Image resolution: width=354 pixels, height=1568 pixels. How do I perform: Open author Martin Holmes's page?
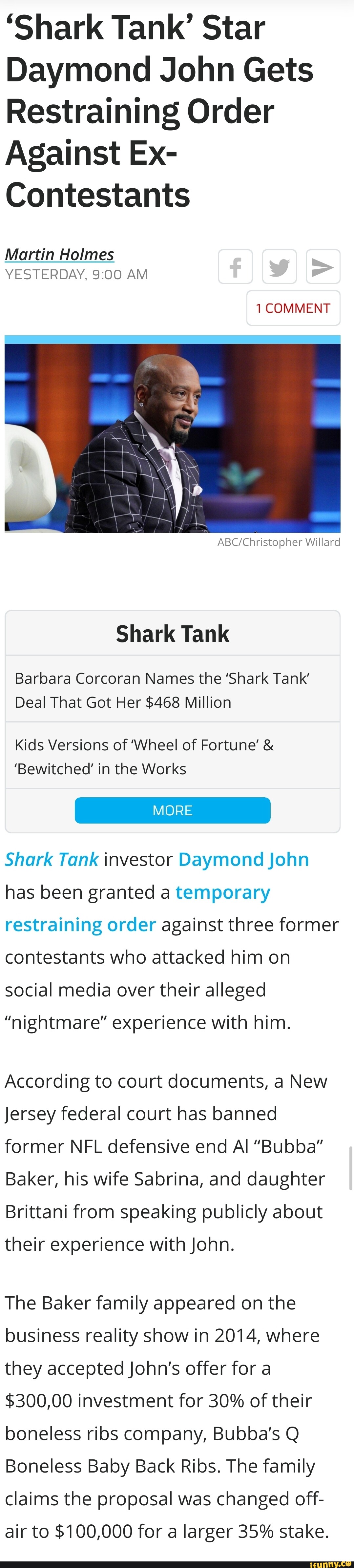(x=60, y=254)
